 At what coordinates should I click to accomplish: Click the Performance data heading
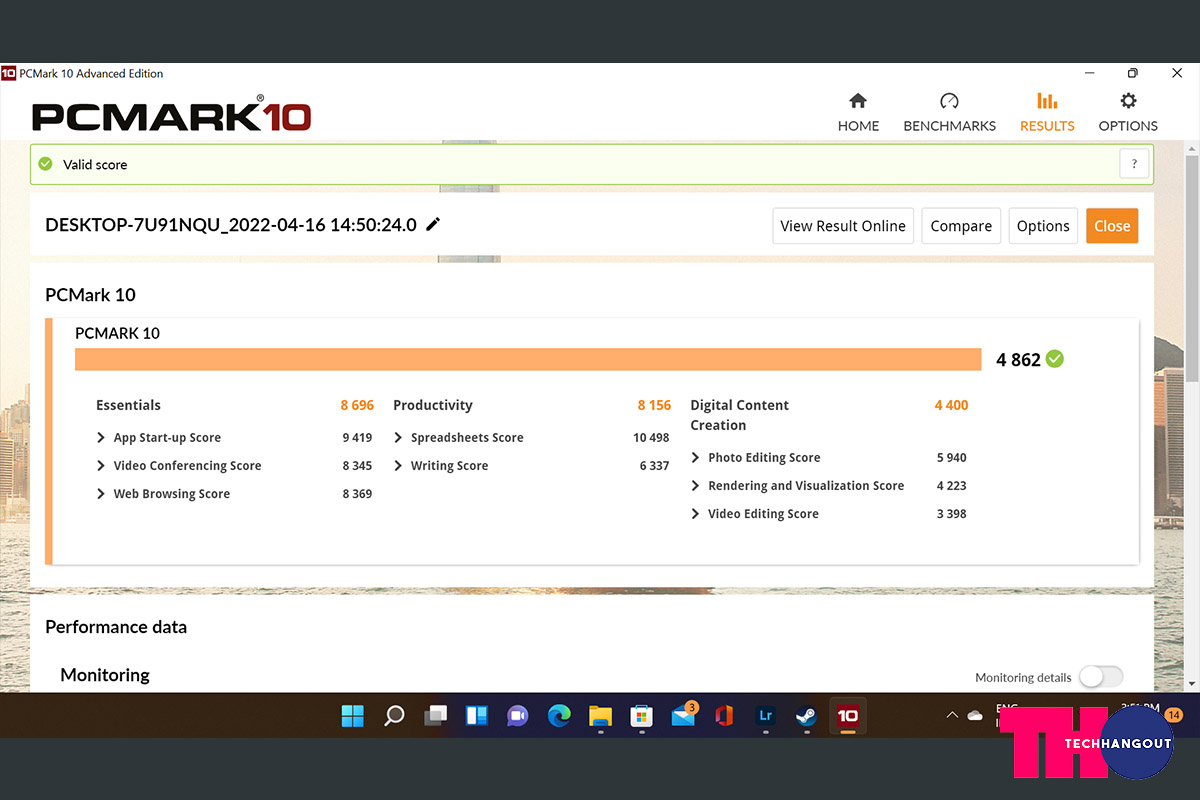point(116,627)
